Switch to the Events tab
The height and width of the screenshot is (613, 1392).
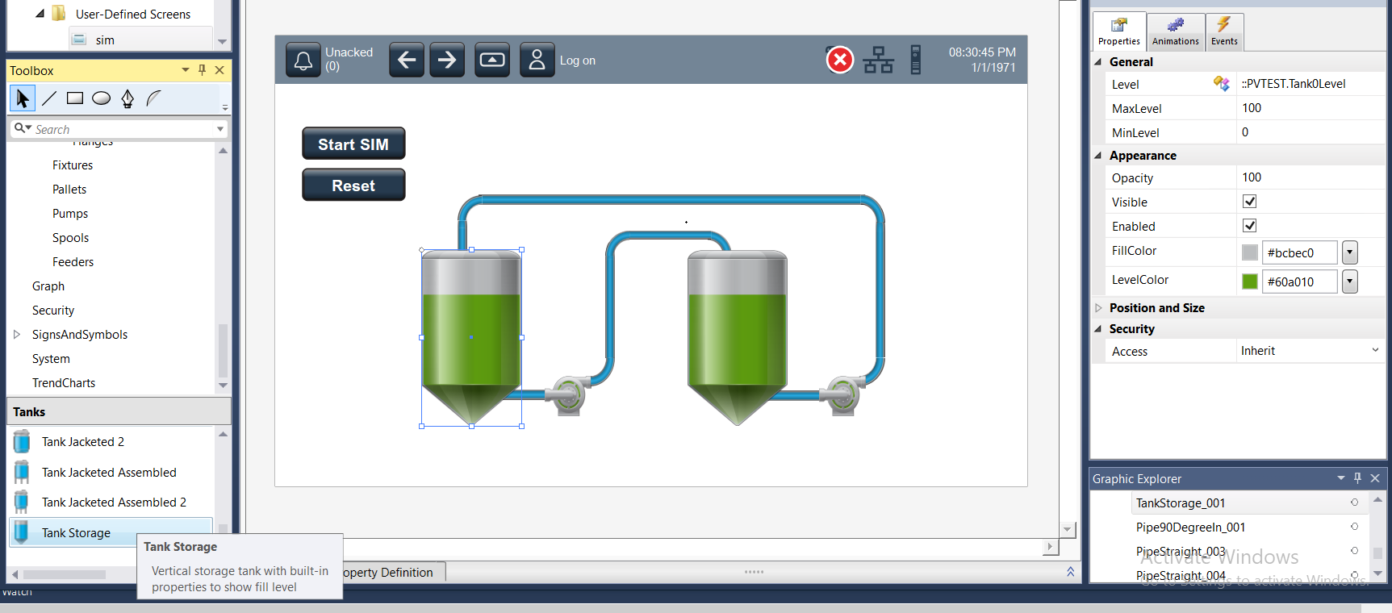coord(1224,31)
